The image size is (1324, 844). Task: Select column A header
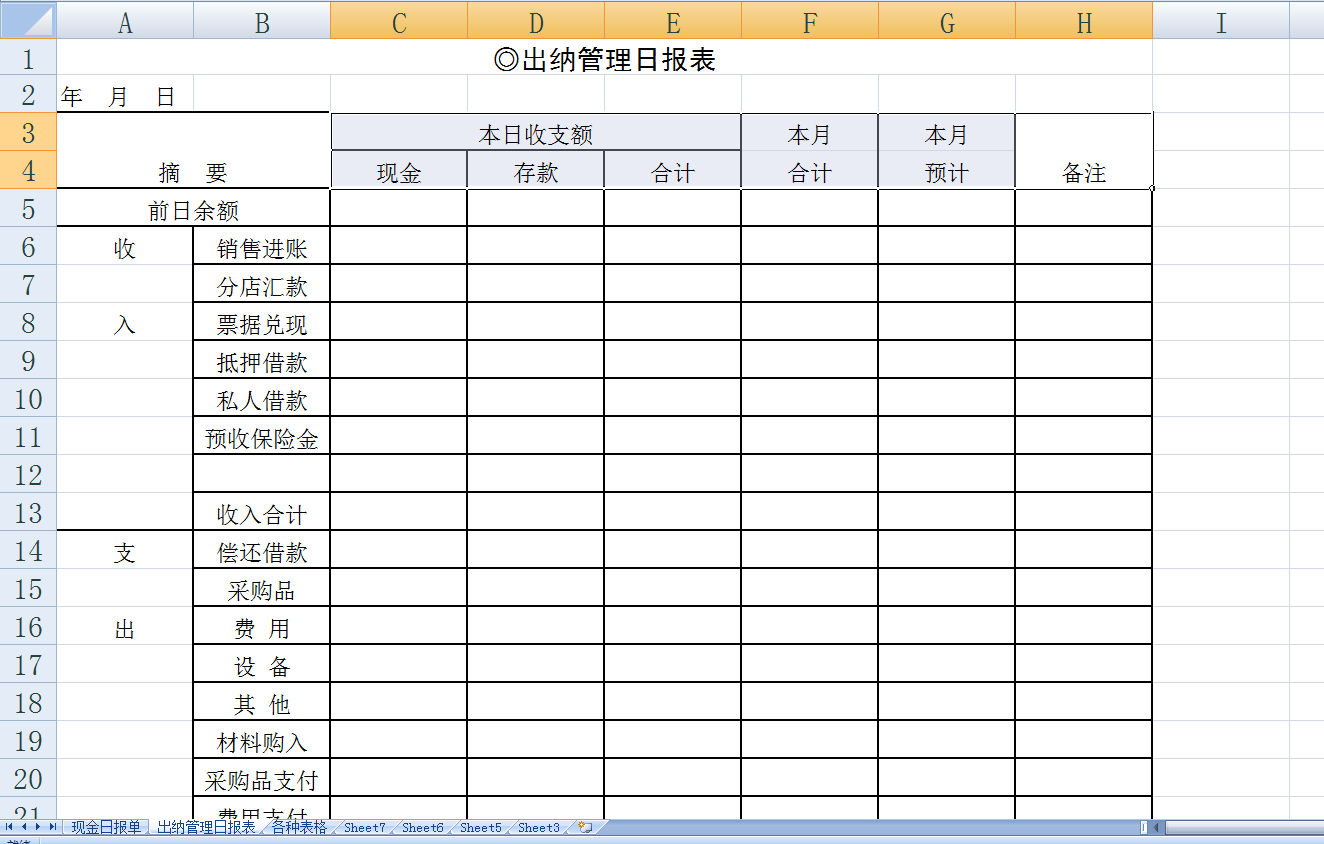[x=125, y=19]
